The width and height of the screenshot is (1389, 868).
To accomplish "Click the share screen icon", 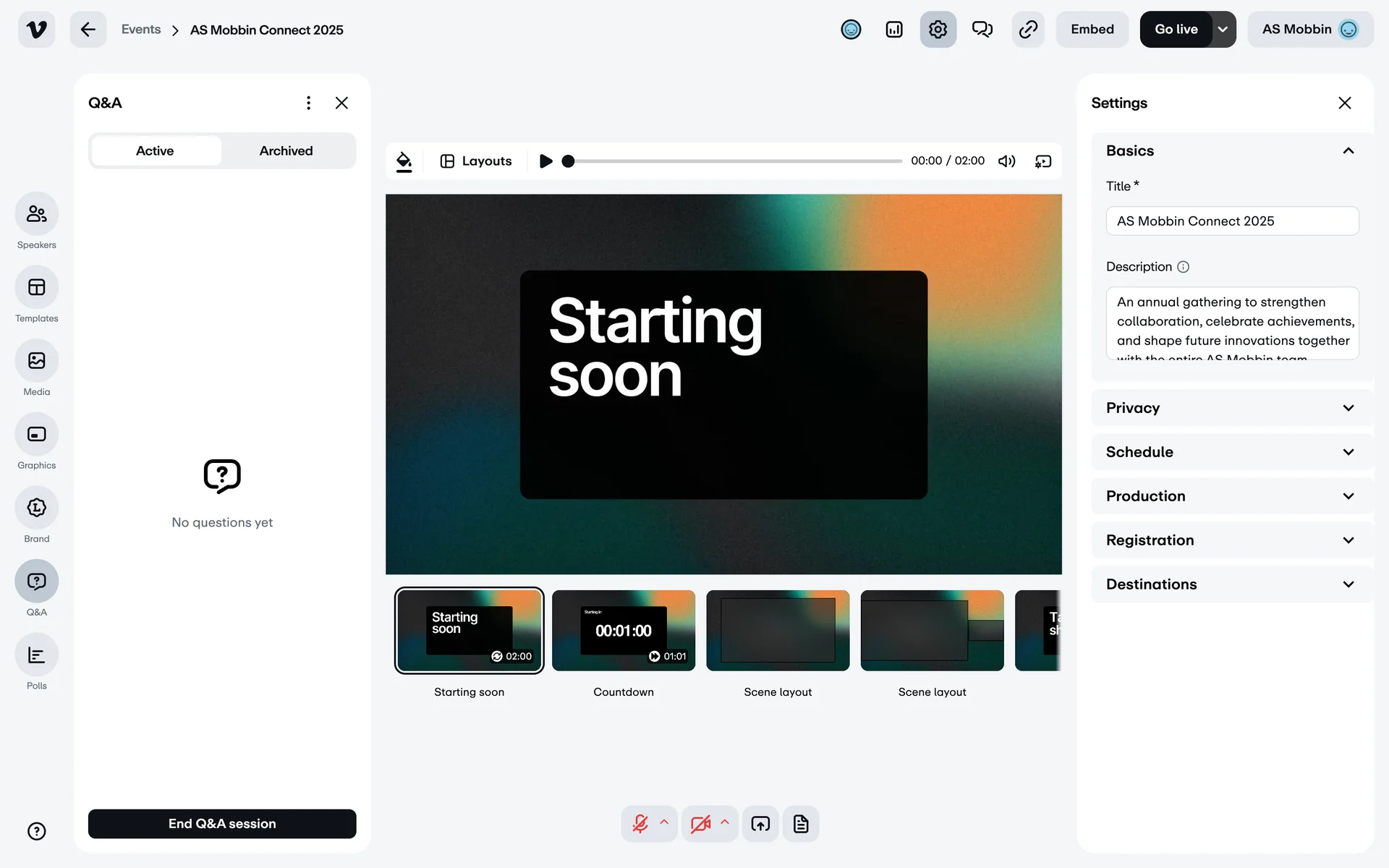I will point(760,824).
